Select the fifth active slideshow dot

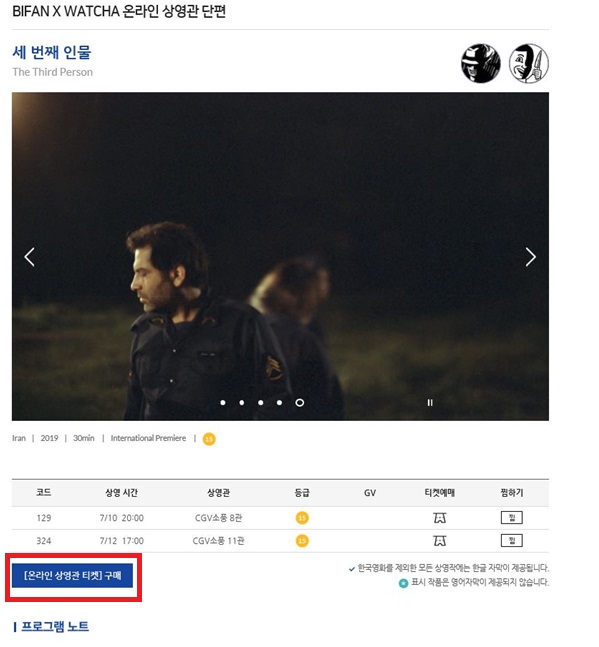300,402
